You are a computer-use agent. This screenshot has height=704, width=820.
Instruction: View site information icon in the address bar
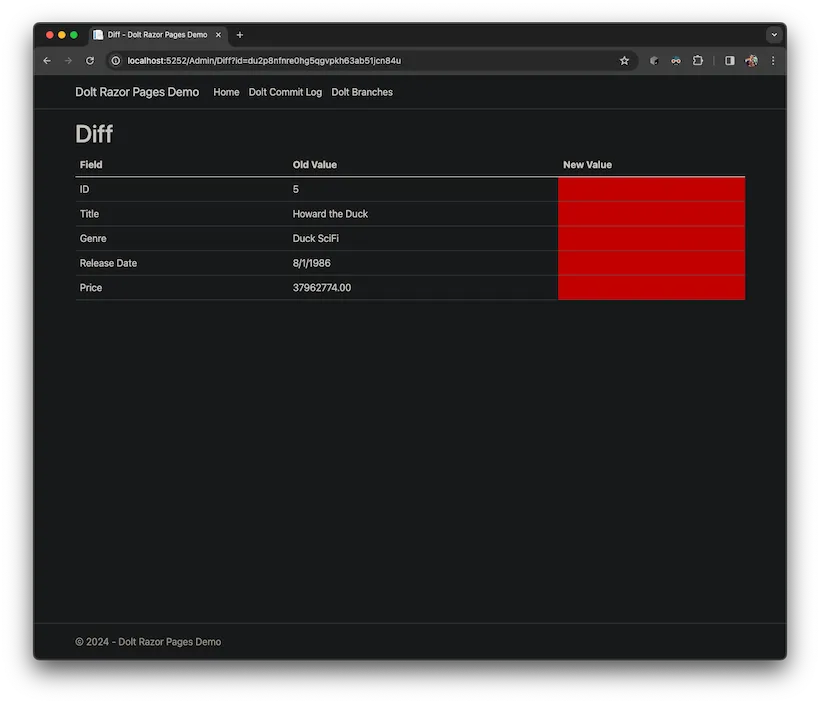[114, 60]
